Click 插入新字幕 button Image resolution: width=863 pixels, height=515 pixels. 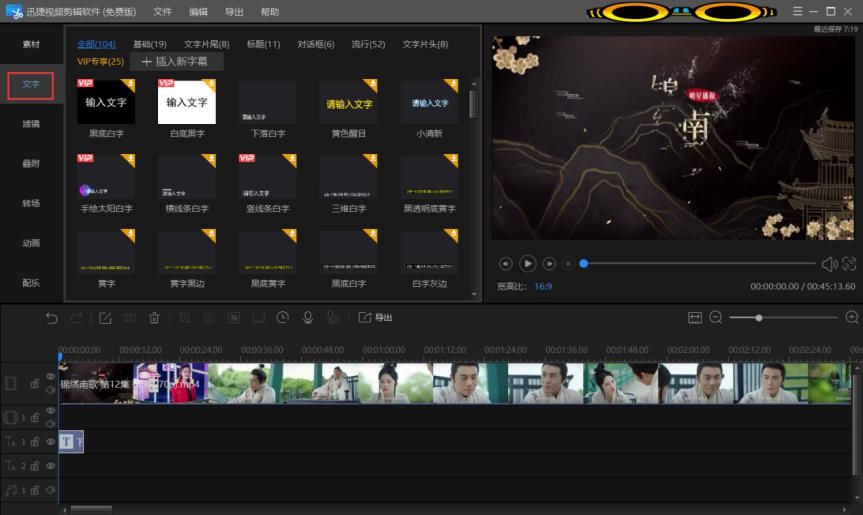click(176, 62)
